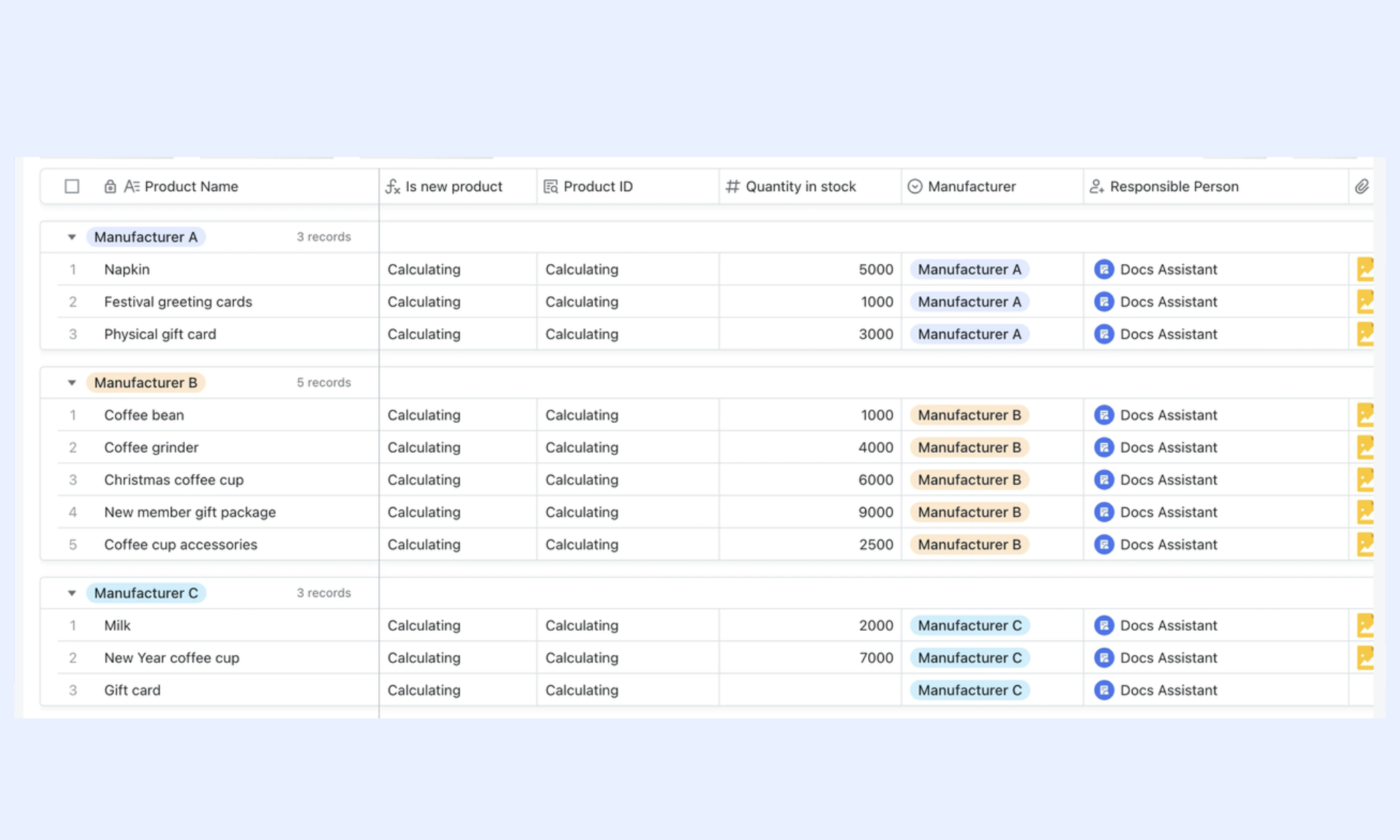
Task: Click formula icon of Is new product
Action: click(393, 186)
